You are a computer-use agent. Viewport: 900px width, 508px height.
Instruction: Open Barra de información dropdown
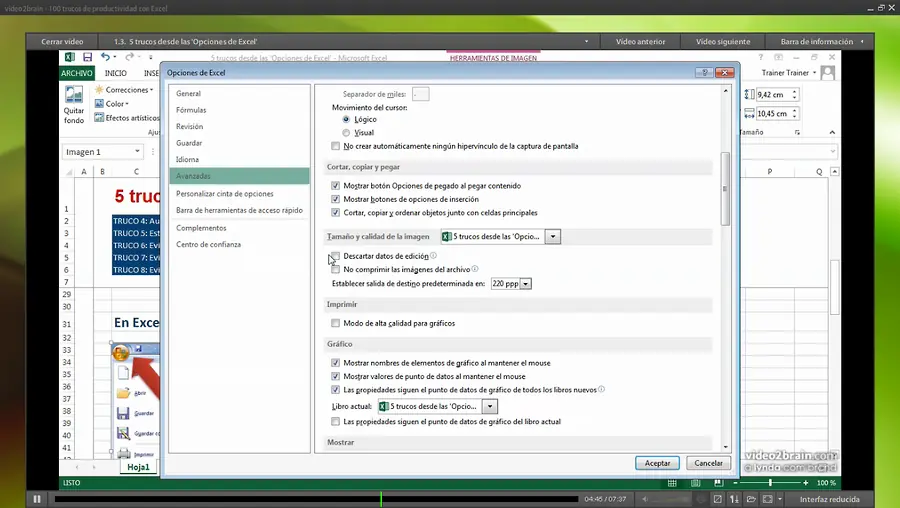[862, 41]
